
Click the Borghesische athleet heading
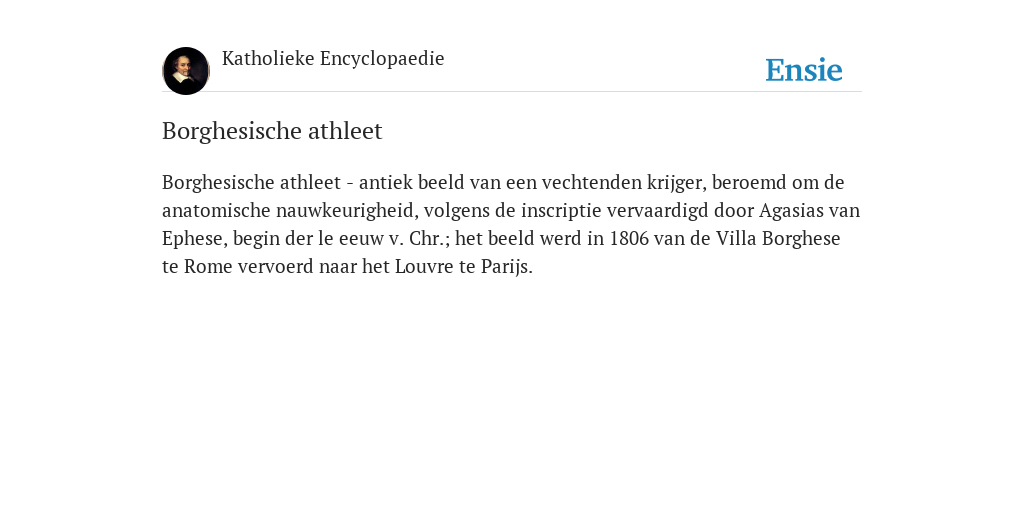coord(272,131)
